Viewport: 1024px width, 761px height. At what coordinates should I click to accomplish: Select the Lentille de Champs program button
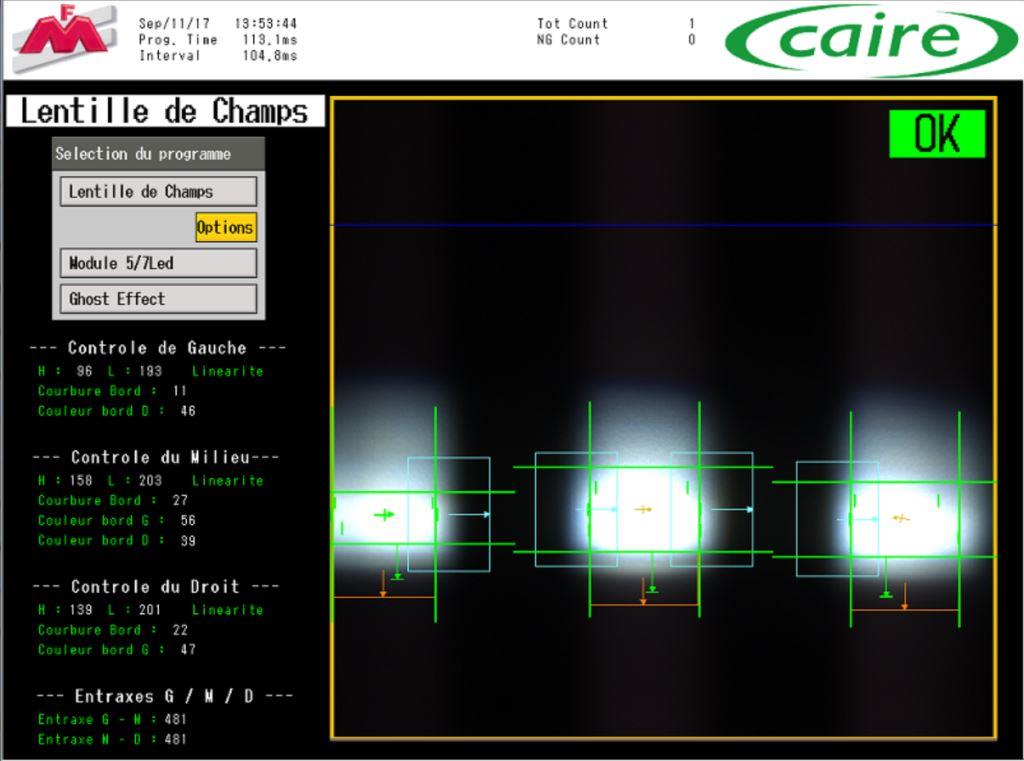pos(158,191)
